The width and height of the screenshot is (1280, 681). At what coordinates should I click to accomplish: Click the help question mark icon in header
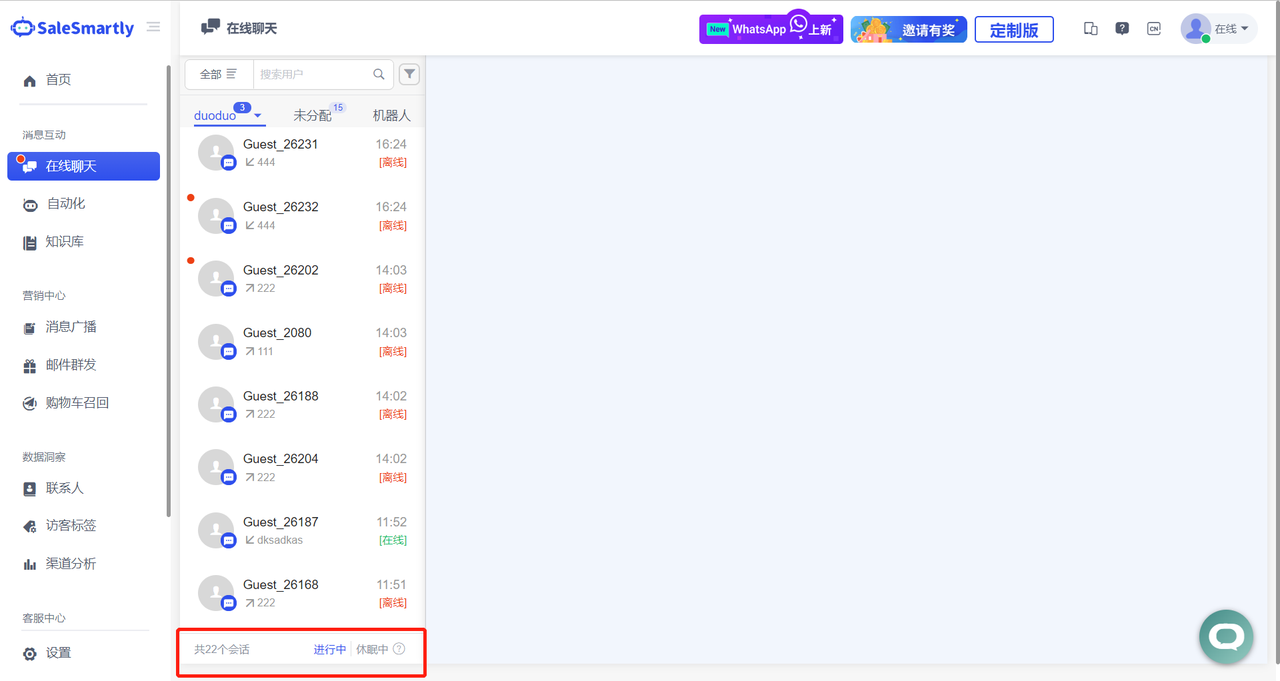coord(1122,29)
